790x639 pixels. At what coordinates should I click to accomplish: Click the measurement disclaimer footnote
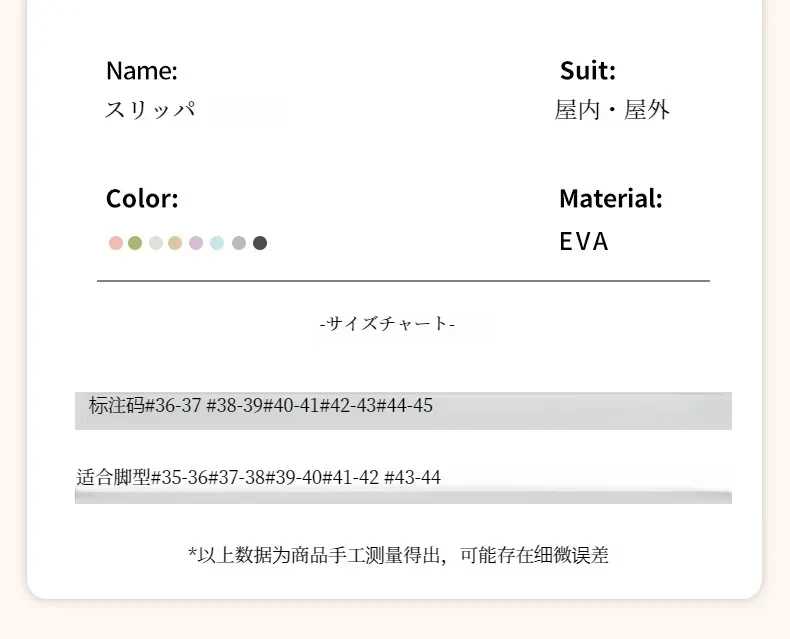(398, 555)
